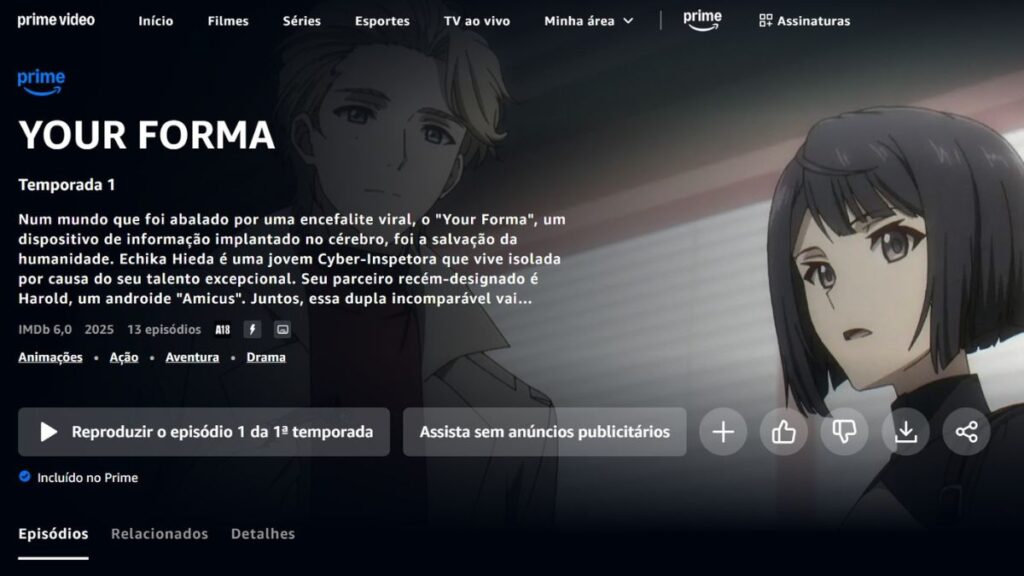Download the season with download icon
Image resolution: width=1024 pixels, height=576 pixels.
[906, 432]
